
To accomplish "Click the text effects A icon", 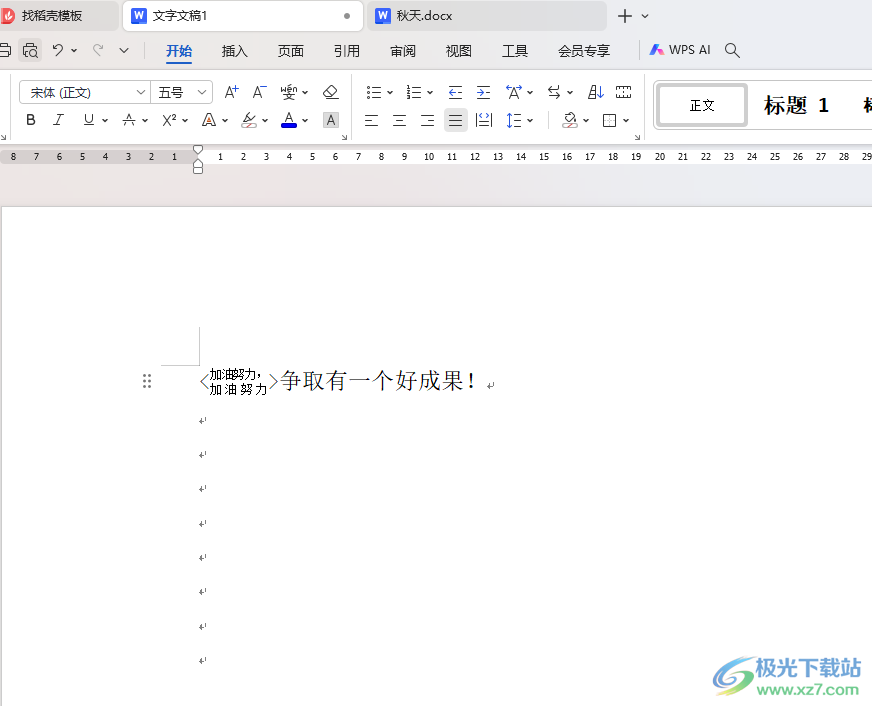I will click(x=209, y=120).
